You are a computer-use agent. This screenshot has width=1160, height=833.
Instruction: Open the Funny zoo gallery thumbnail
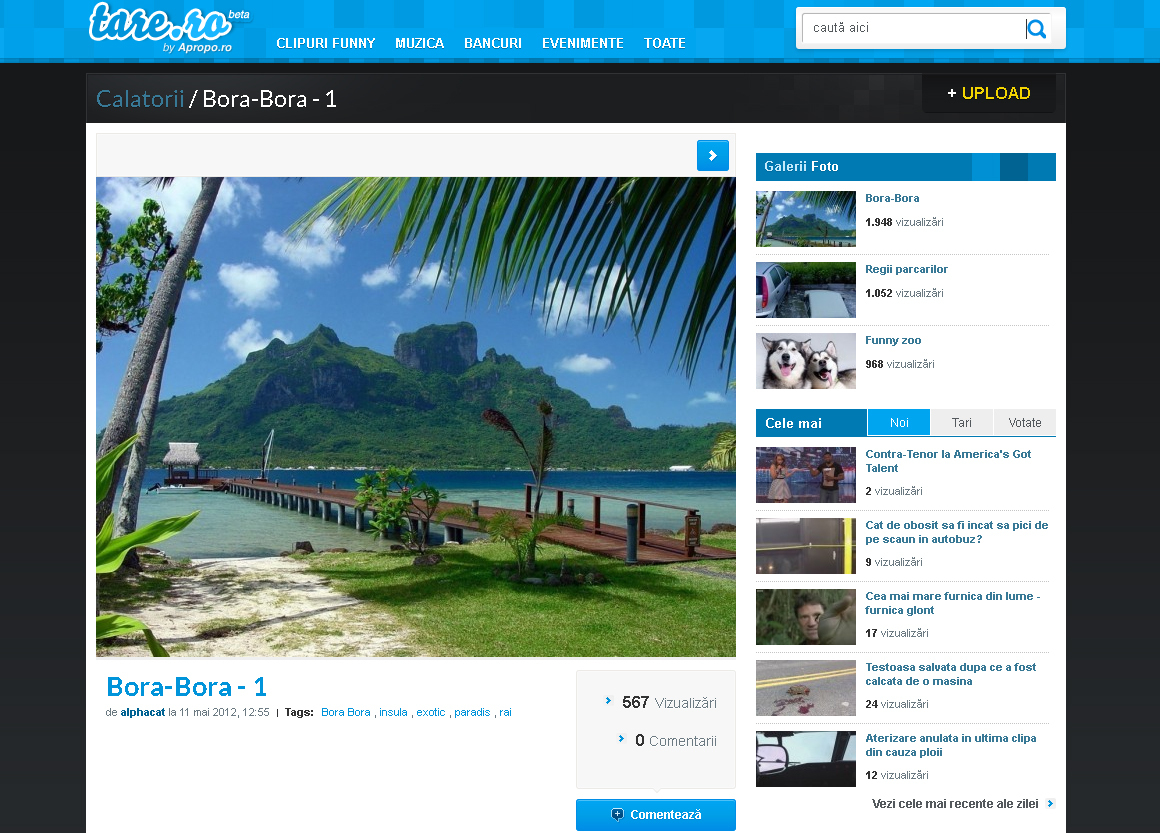pos(805,361)
